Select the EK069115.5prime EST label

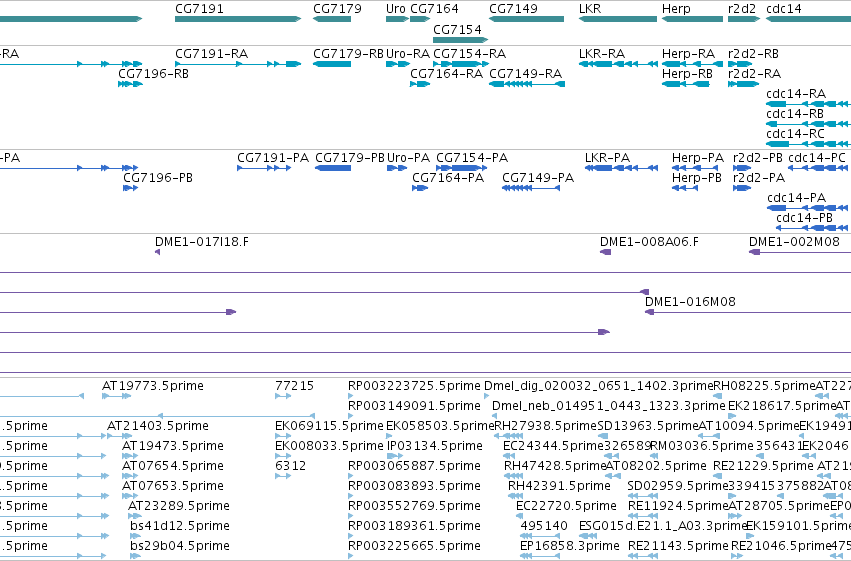[329, 426]
